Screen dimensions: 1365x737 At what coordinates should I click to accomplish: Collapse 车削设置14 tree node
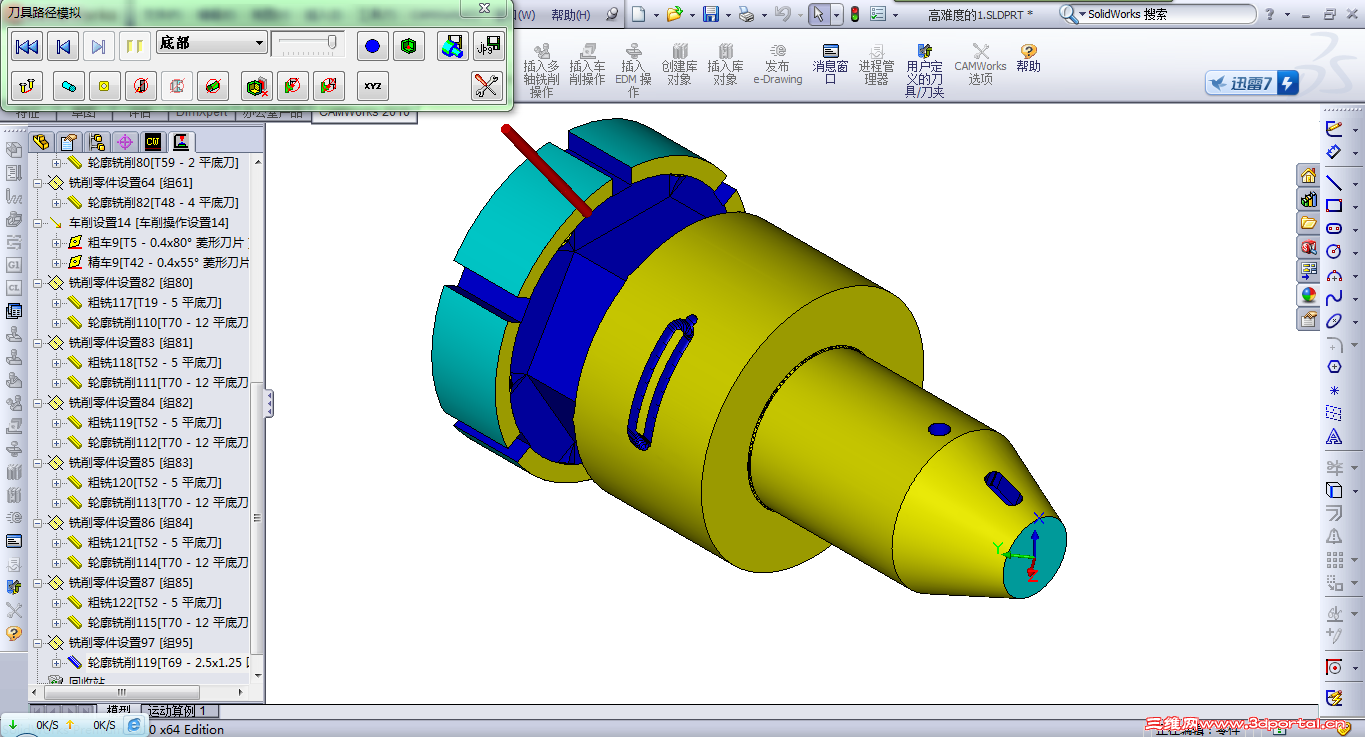[x=38, y=223]
